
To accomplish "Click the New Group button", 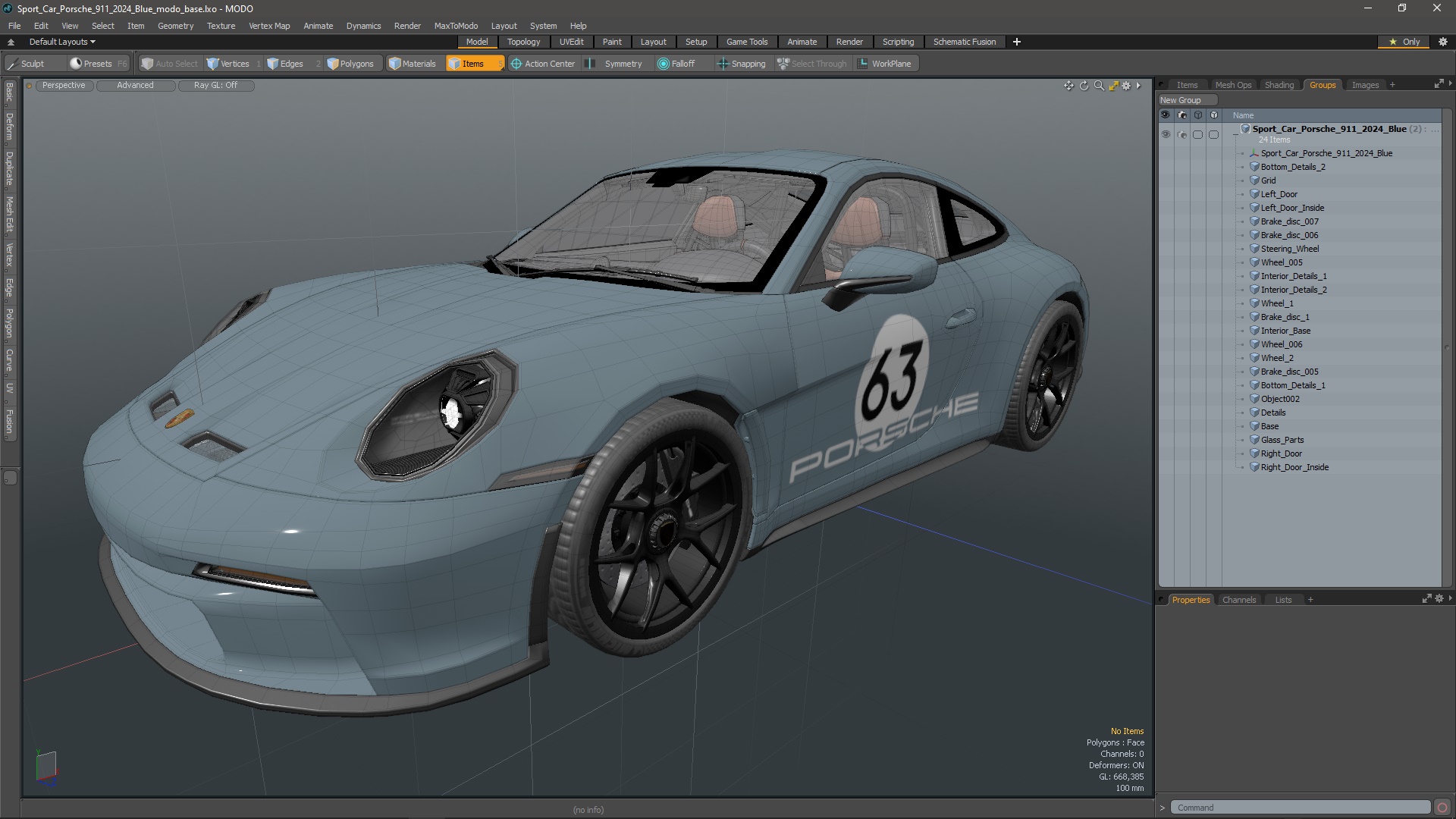I will click(1187, 100).
